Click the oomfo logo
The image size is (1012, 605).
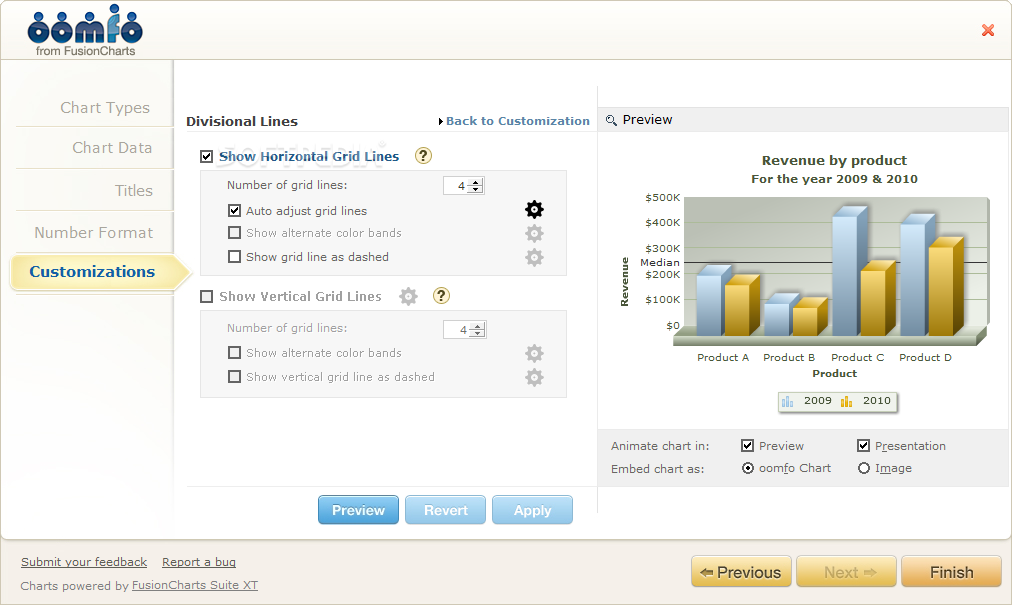(85, 31)
